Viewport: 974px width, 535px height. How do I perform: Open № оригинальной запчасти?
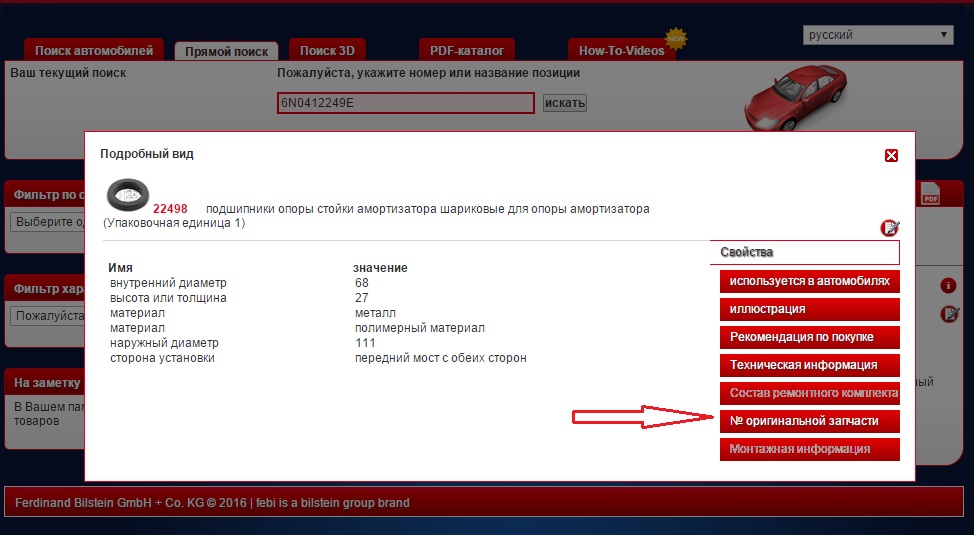click(x=809, y=421)
